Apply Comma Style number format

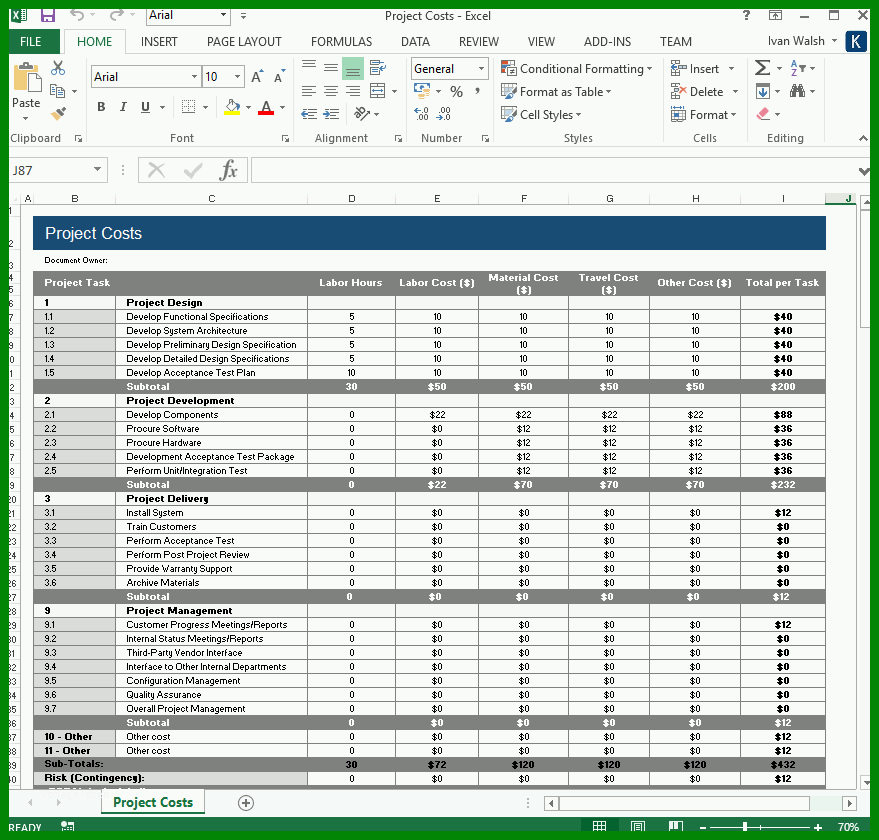coord(478,91)
